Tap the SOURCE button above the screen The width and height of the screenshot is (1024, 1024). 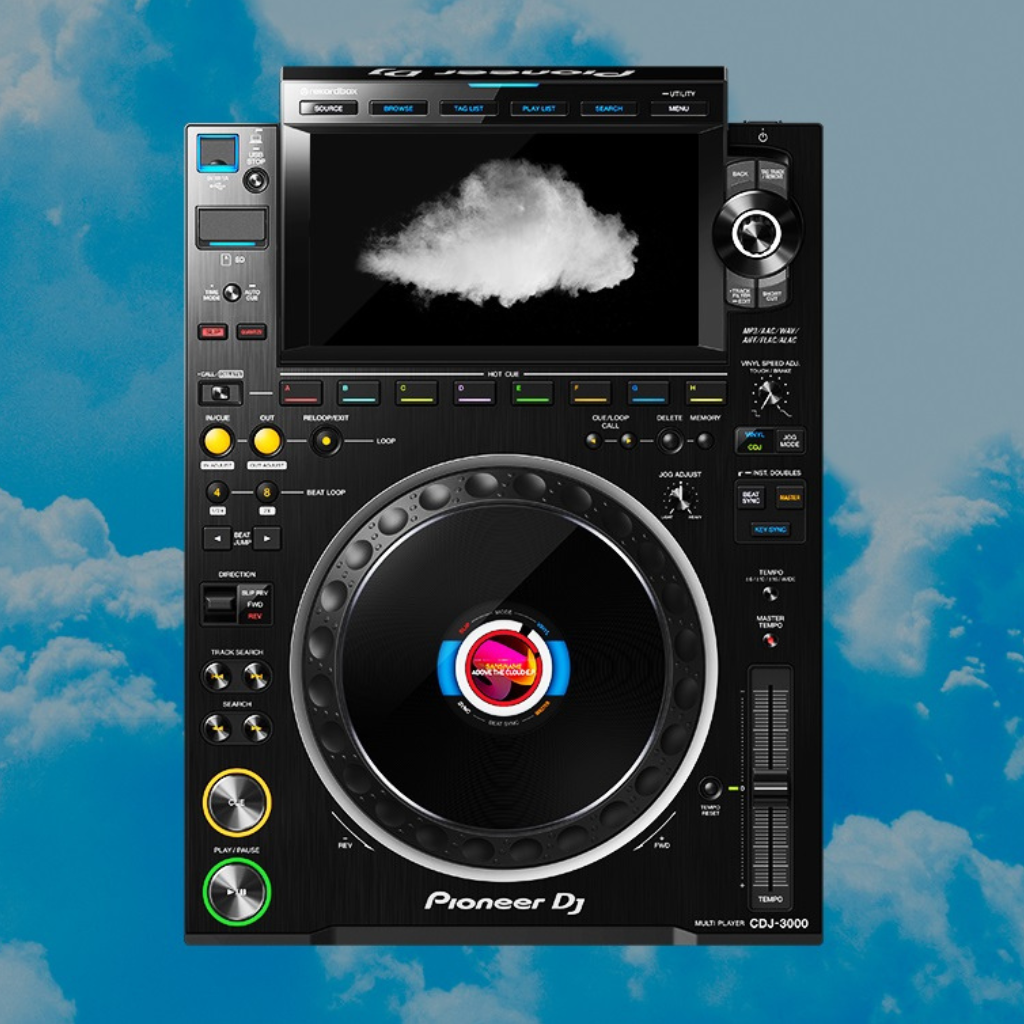coord(328,108)
